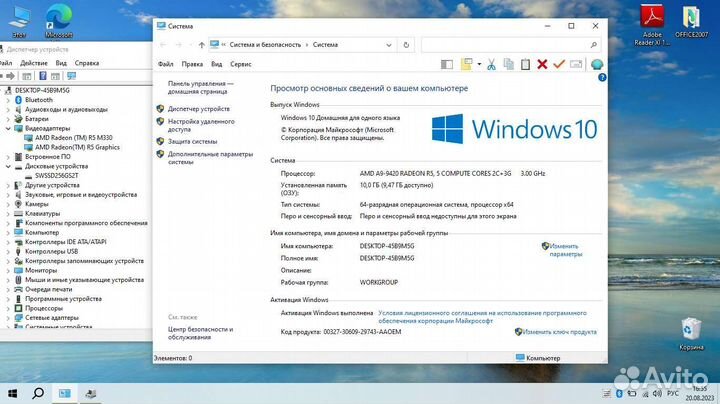Click the teal shell icon in toolbar
The image size is (720, 404).
[x=597, y=64]
